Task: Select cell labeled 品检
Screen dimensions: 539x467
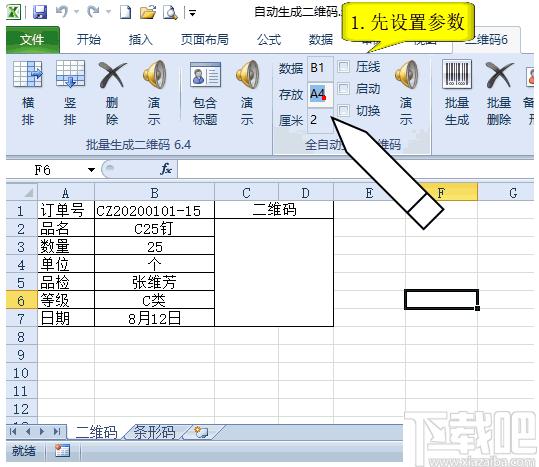Action: pos(66,282)
